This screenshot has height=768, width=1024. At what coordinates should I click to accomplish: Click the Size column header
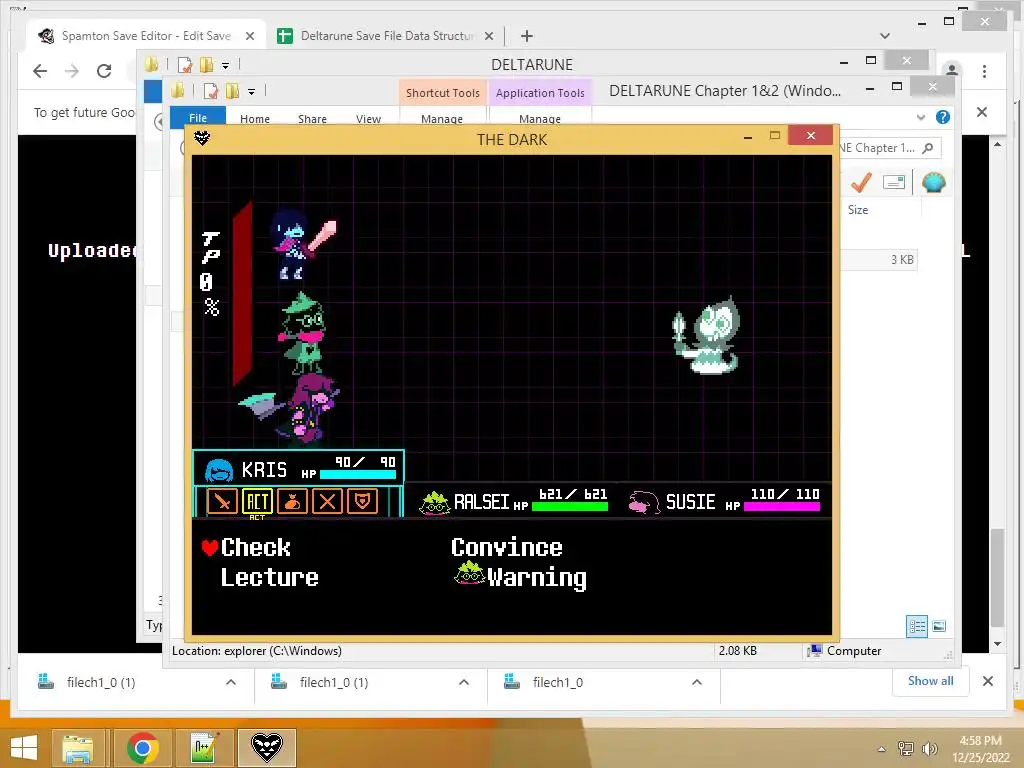tap(857, 210)
